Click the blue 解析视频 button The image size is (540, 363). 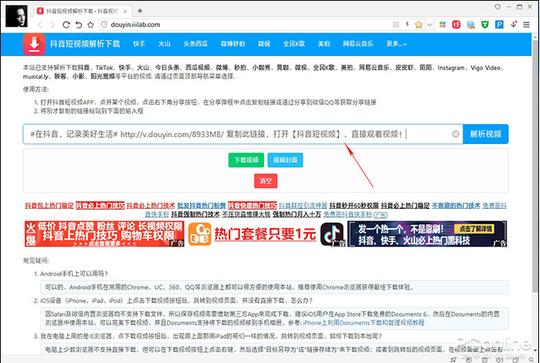click(x=486, y=134)
